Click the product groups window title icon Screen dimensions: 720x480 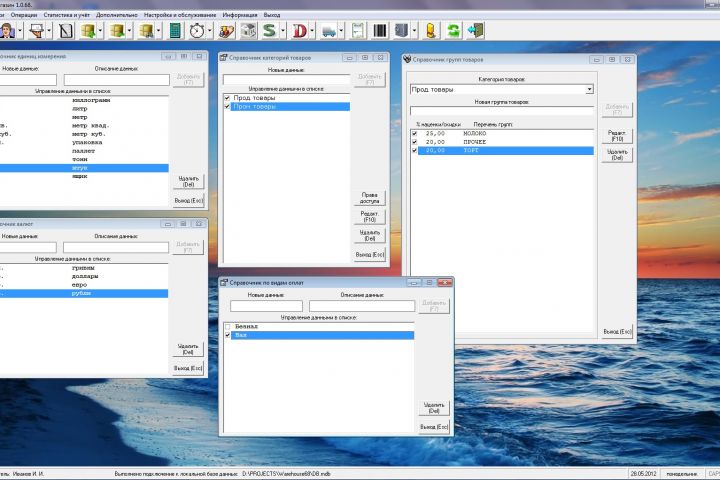[407, 59]
